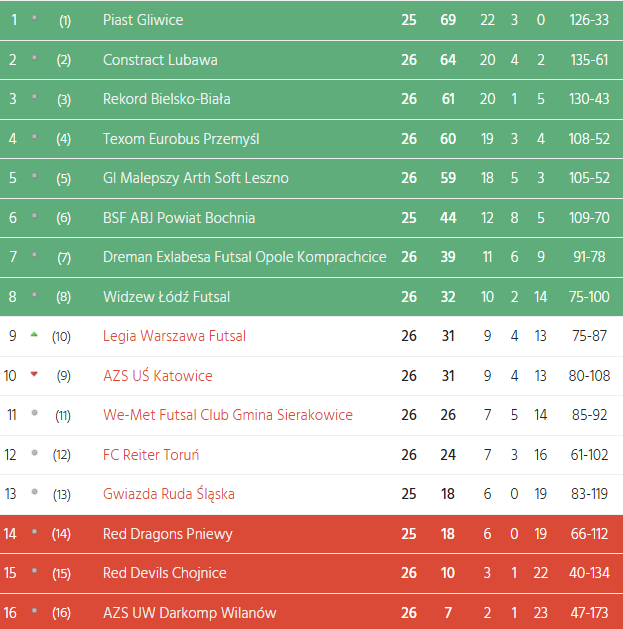The image size is (623, 629).
Task: Select Rekord Bielsko-Biała team name
Action: pos(167,99)
